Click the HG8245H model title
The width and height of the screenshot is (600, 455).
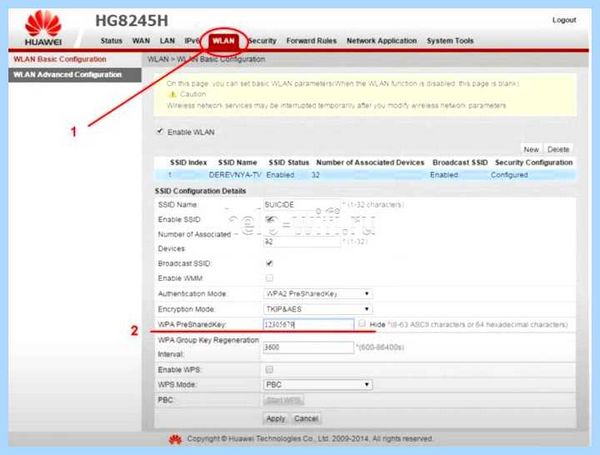(132, 21)
